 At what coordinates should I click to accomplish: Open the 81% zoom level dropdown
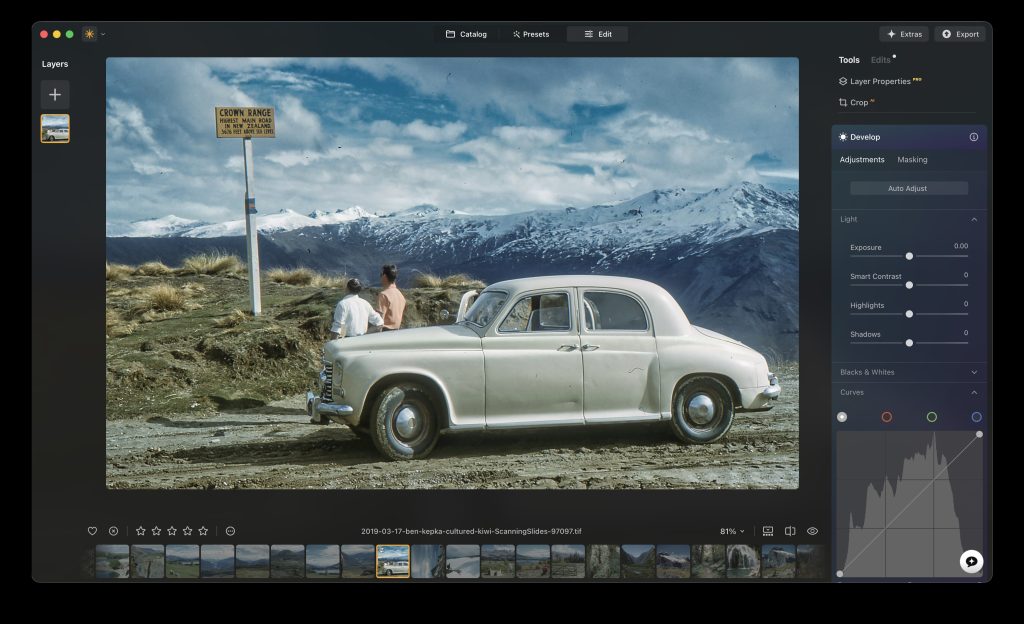(730, 530)
